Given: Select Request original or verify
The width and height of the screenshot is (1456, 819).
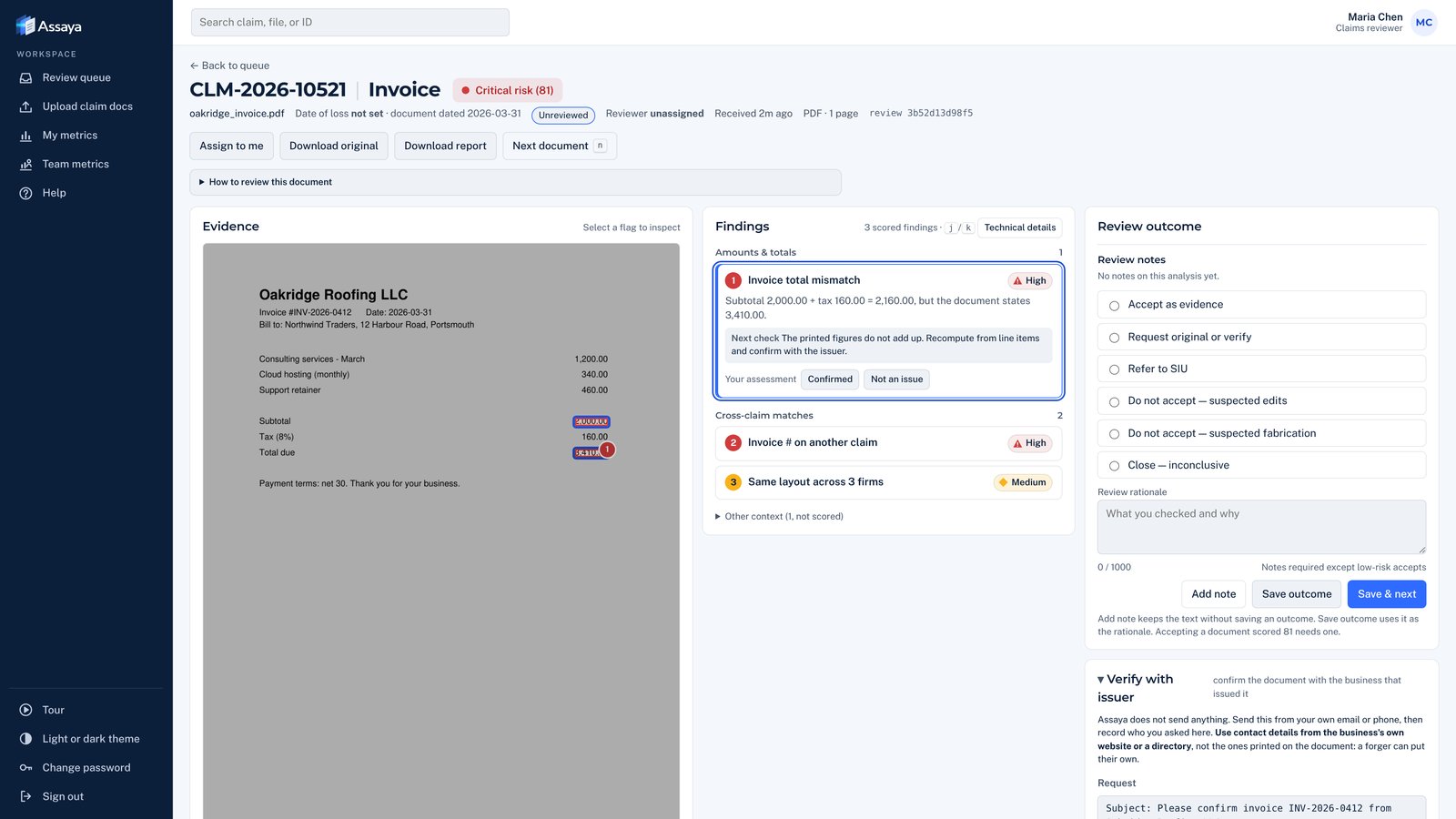Looking at the screenshot, I should click(x=1261, y=337).
